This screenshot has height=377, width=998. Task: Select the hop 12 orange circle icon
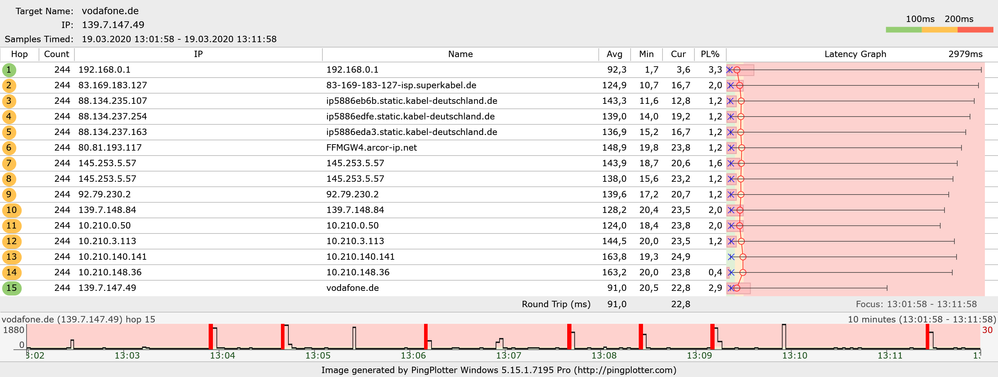11,241
